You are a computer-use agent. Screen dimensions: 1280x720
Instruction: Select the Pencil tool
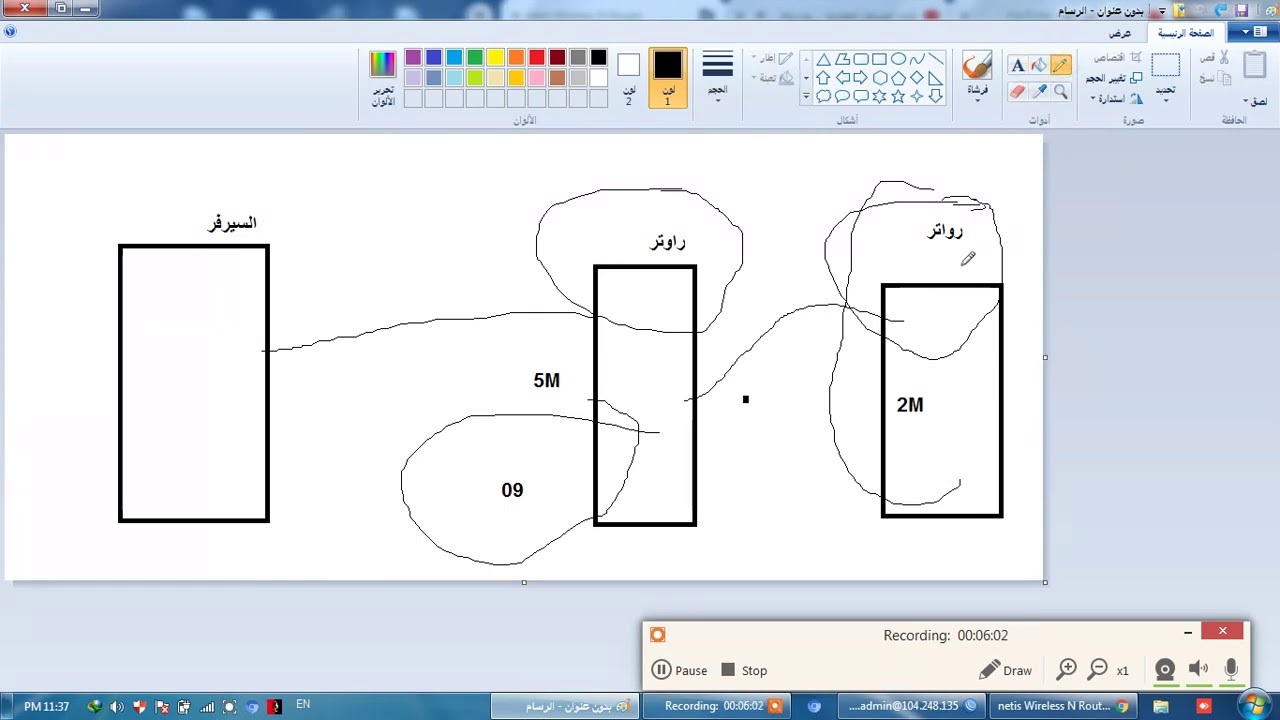click(1061, 66)
